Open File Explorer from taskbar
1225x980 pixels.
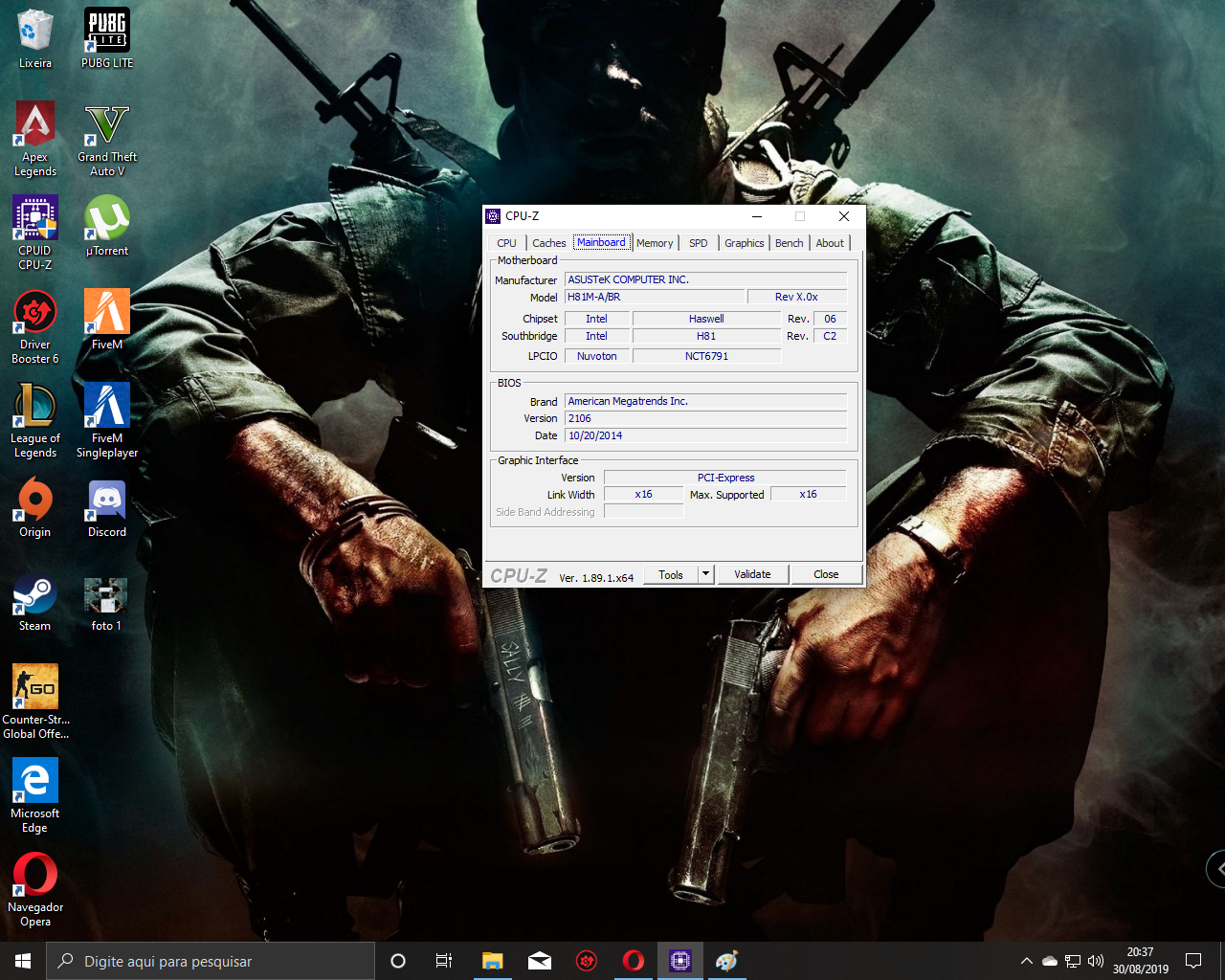tap(492, 961)
